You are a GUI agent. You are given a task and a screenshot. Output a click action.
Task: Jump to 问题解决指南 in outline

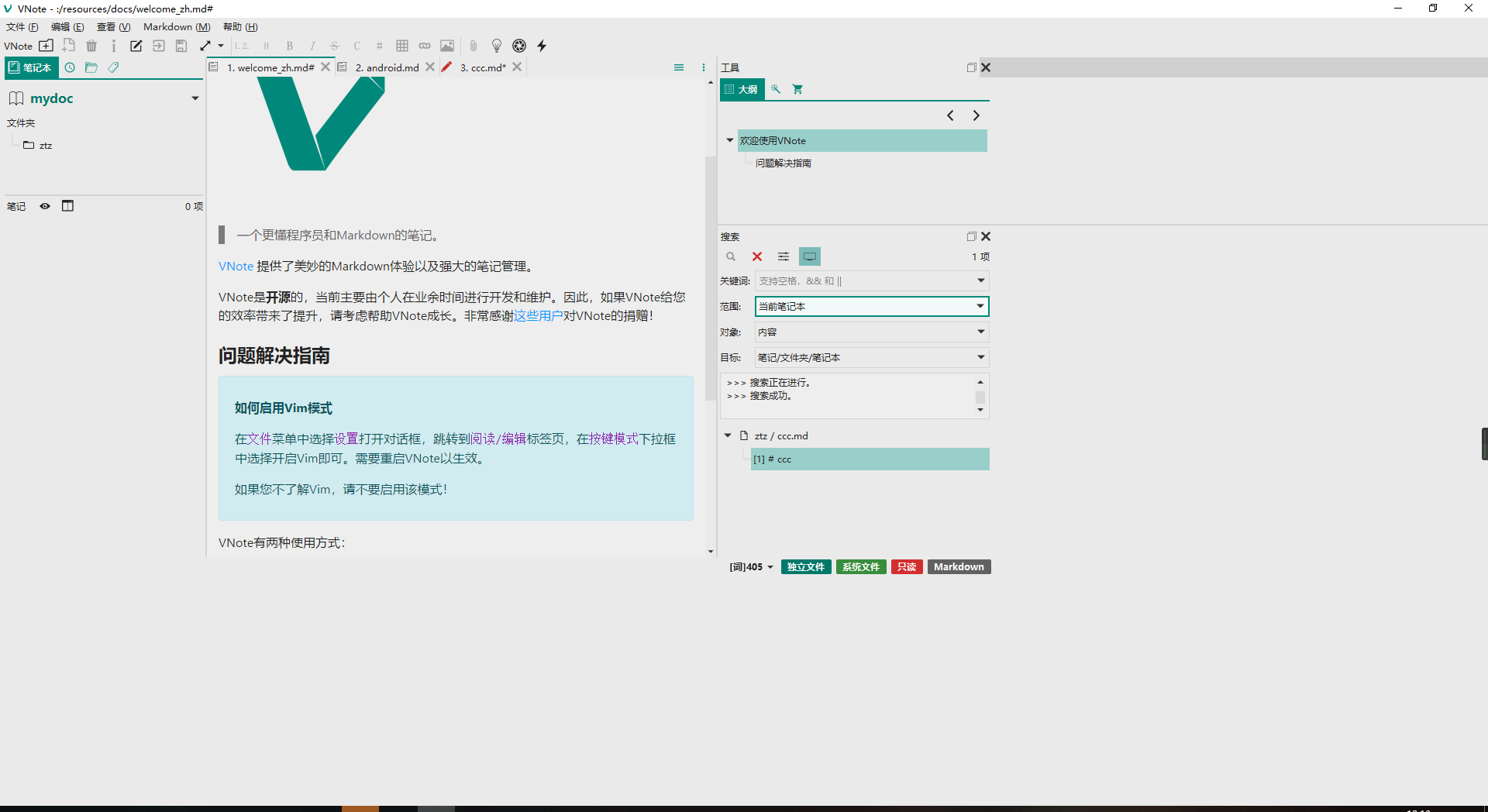pyautogui.click(x=784, y=163)
